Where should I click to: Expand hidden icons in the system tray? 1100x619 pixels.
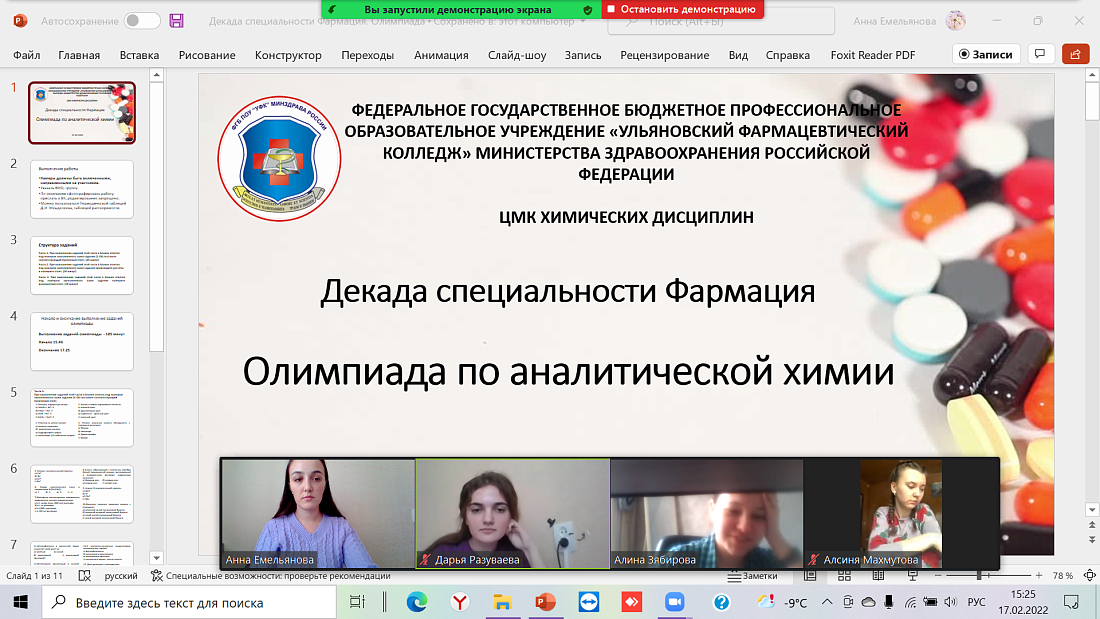coord(827,604)
